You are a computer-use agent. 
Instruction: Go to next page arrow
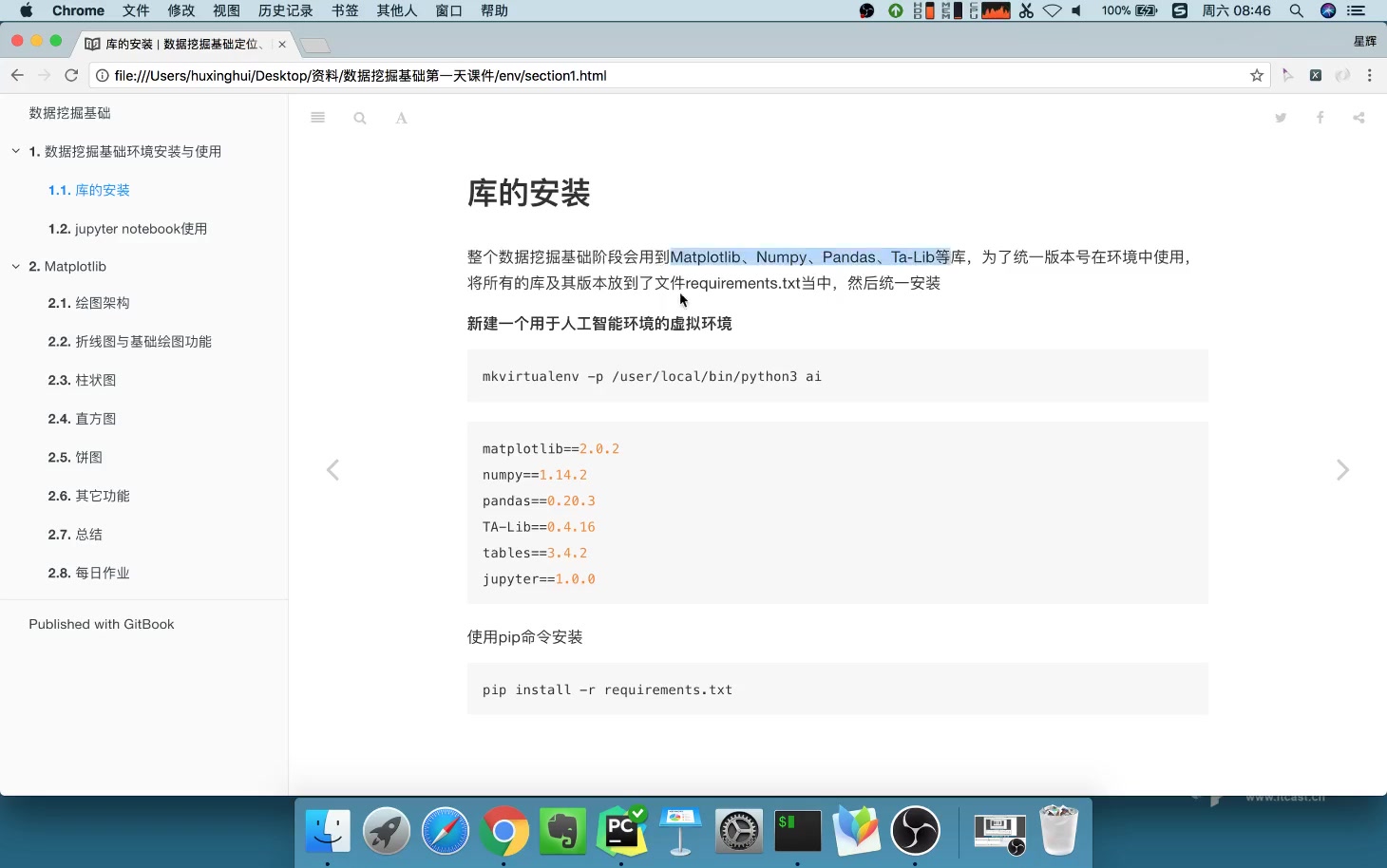pos(1342,470)
